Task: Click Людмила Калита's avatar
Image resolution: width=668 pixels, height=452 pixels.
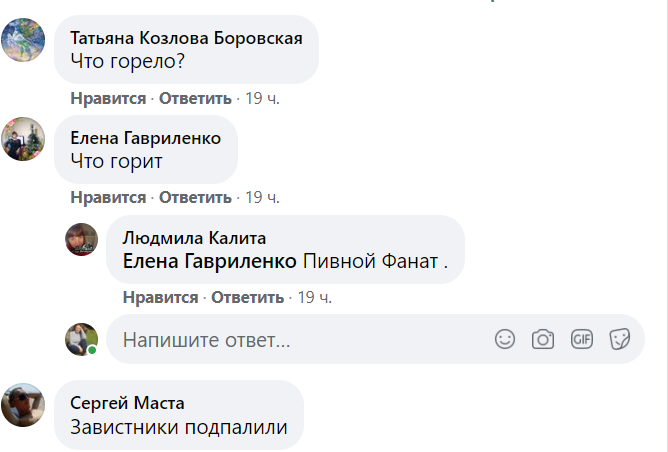Action: coord(82,239)
